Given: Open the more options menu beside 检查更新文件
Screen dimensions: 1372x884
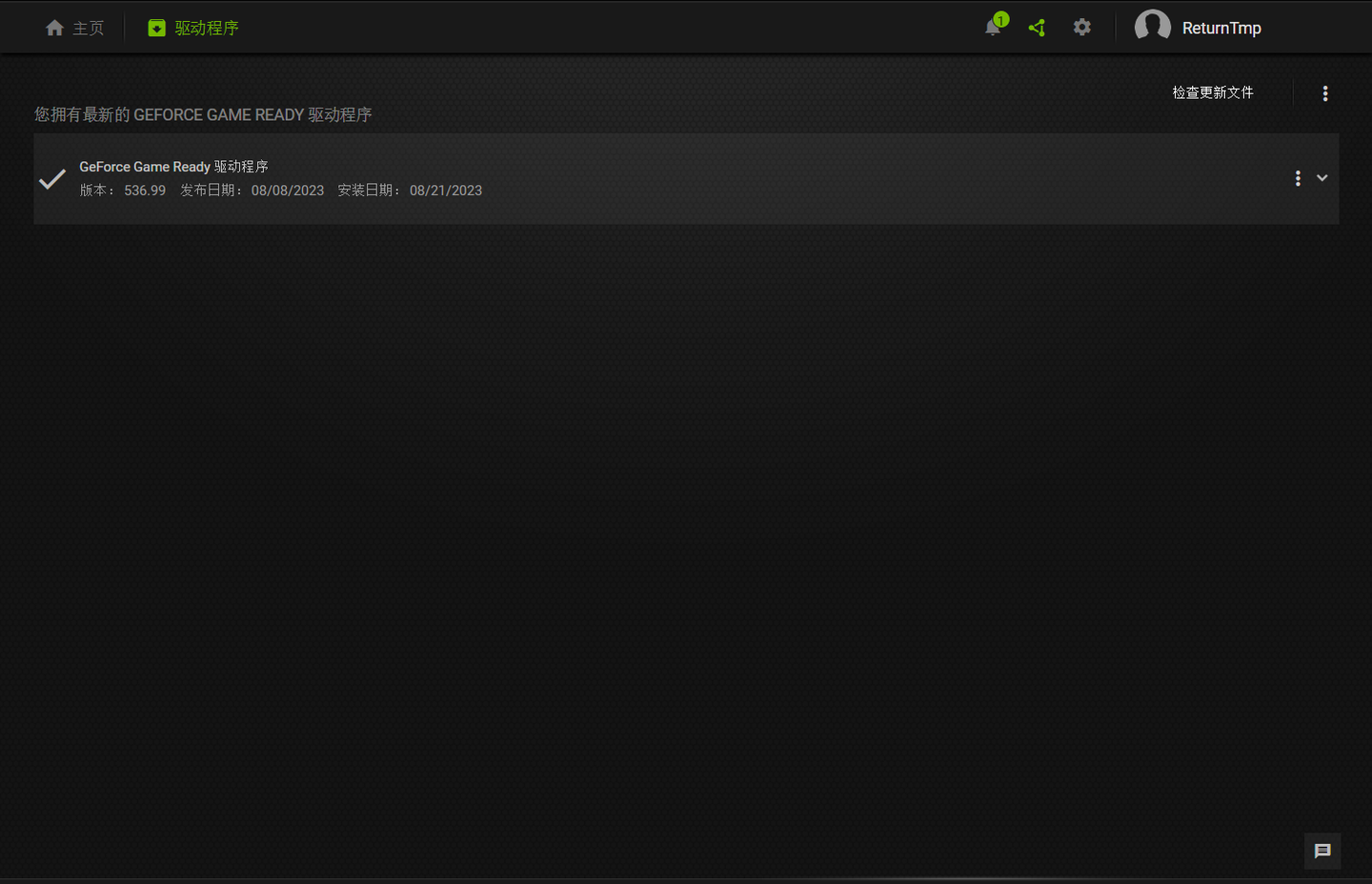Looking at the screenshot, I should 1325,93.
